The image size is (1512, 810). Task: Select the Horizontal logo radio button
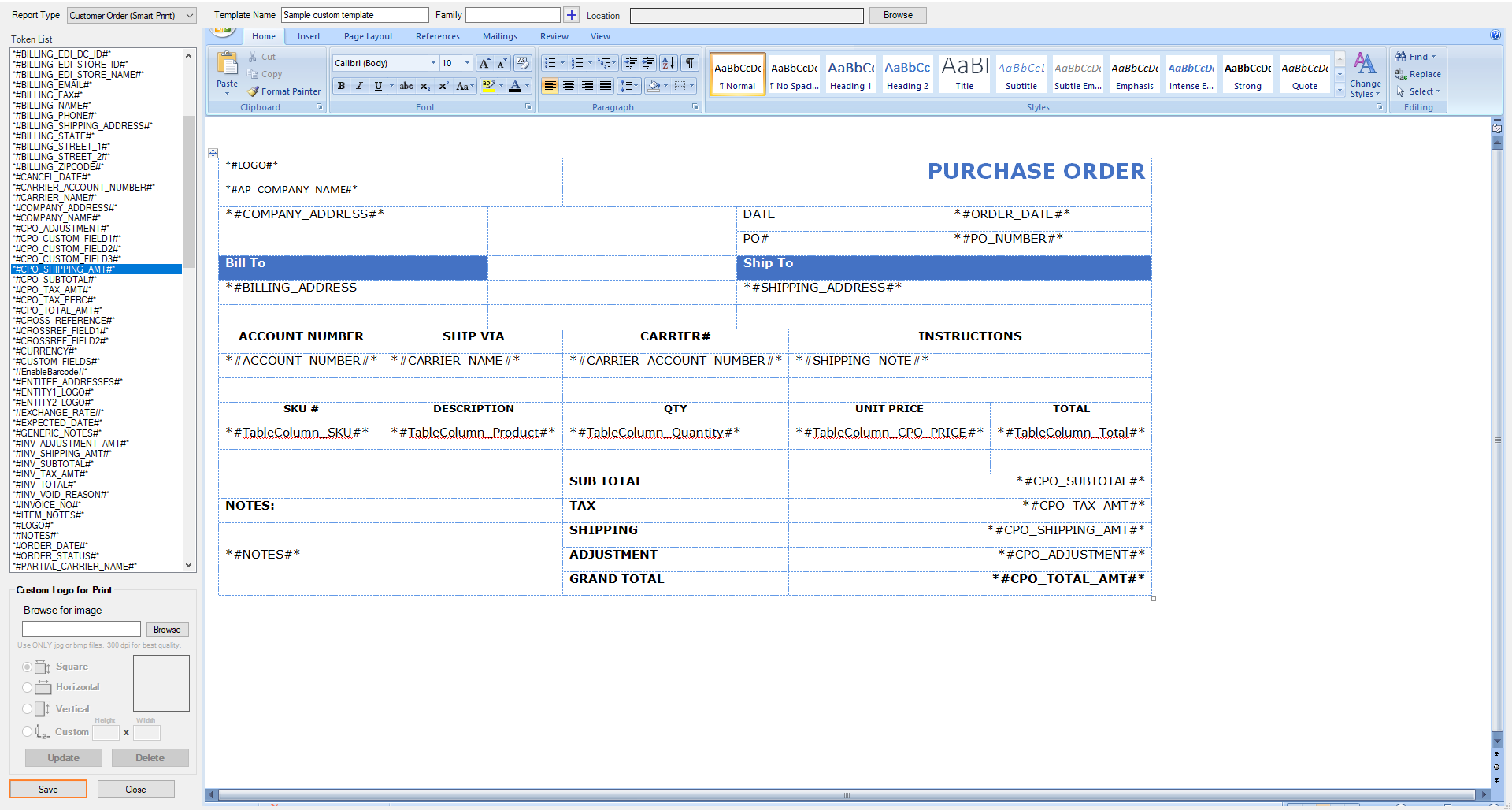[28, 688]
